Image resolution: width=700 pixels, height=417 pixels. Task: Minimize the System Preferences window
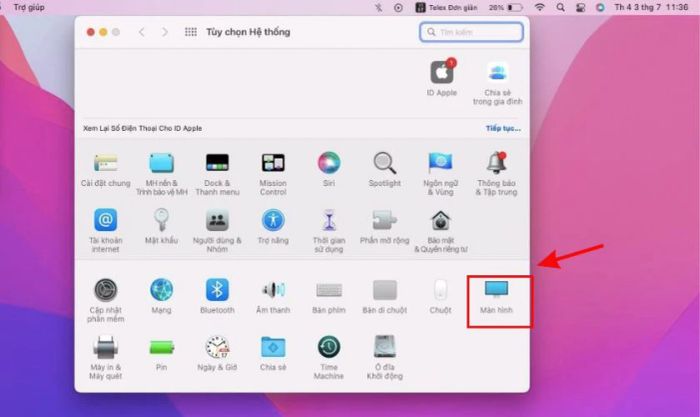pos(103,32)
